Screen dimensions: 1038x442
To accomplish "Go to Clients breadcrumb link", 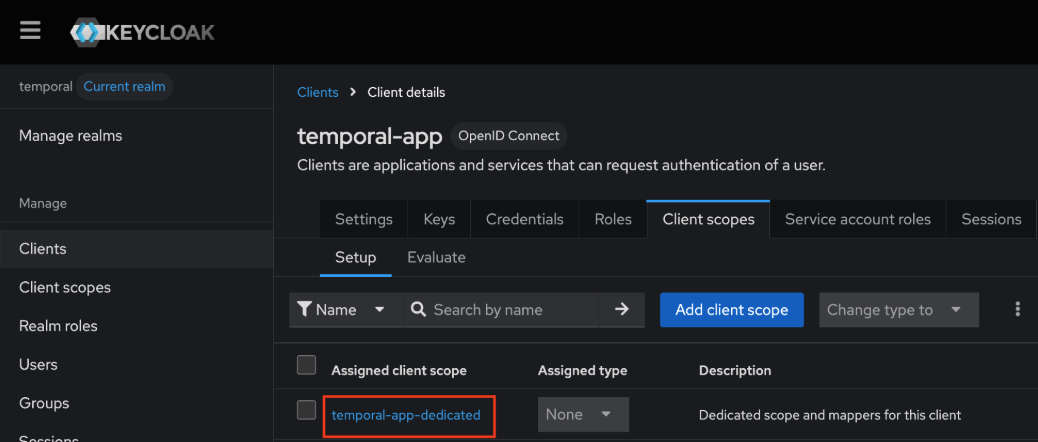I will tap(318, 92).
